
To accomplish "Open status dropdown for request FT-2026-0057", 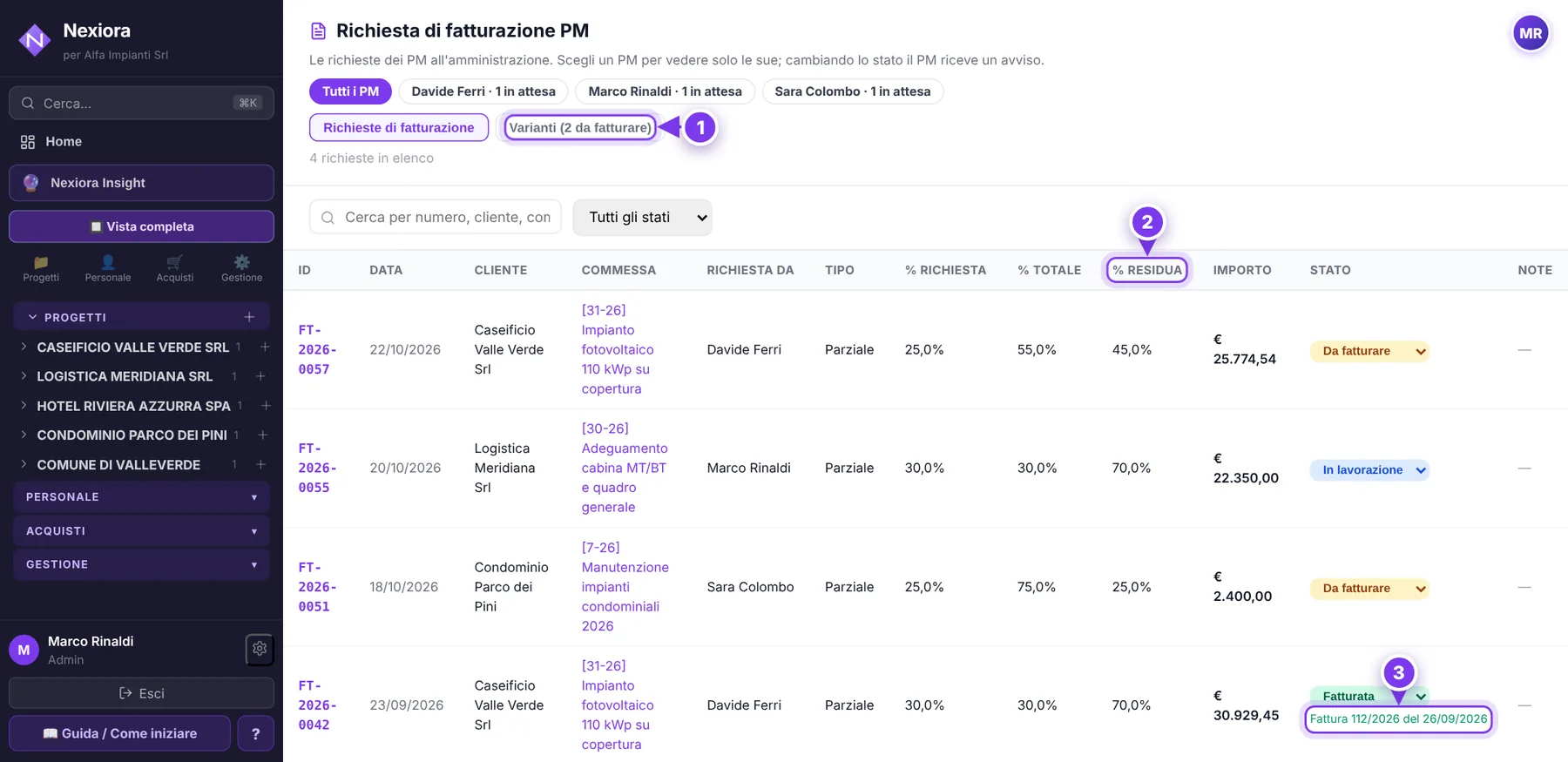I will pos(1369,351).
